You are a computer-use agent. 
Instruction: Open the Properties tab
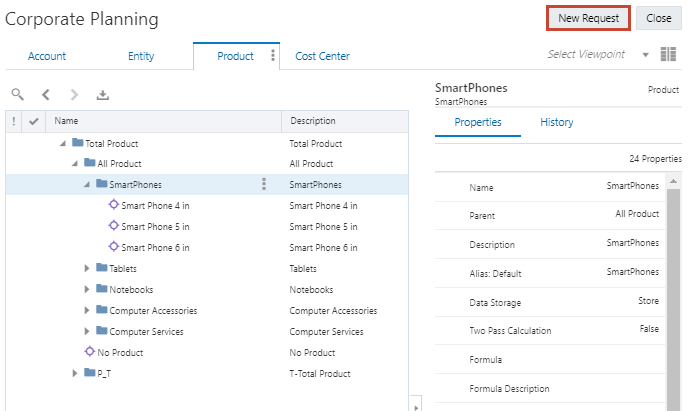coord(478,122)
